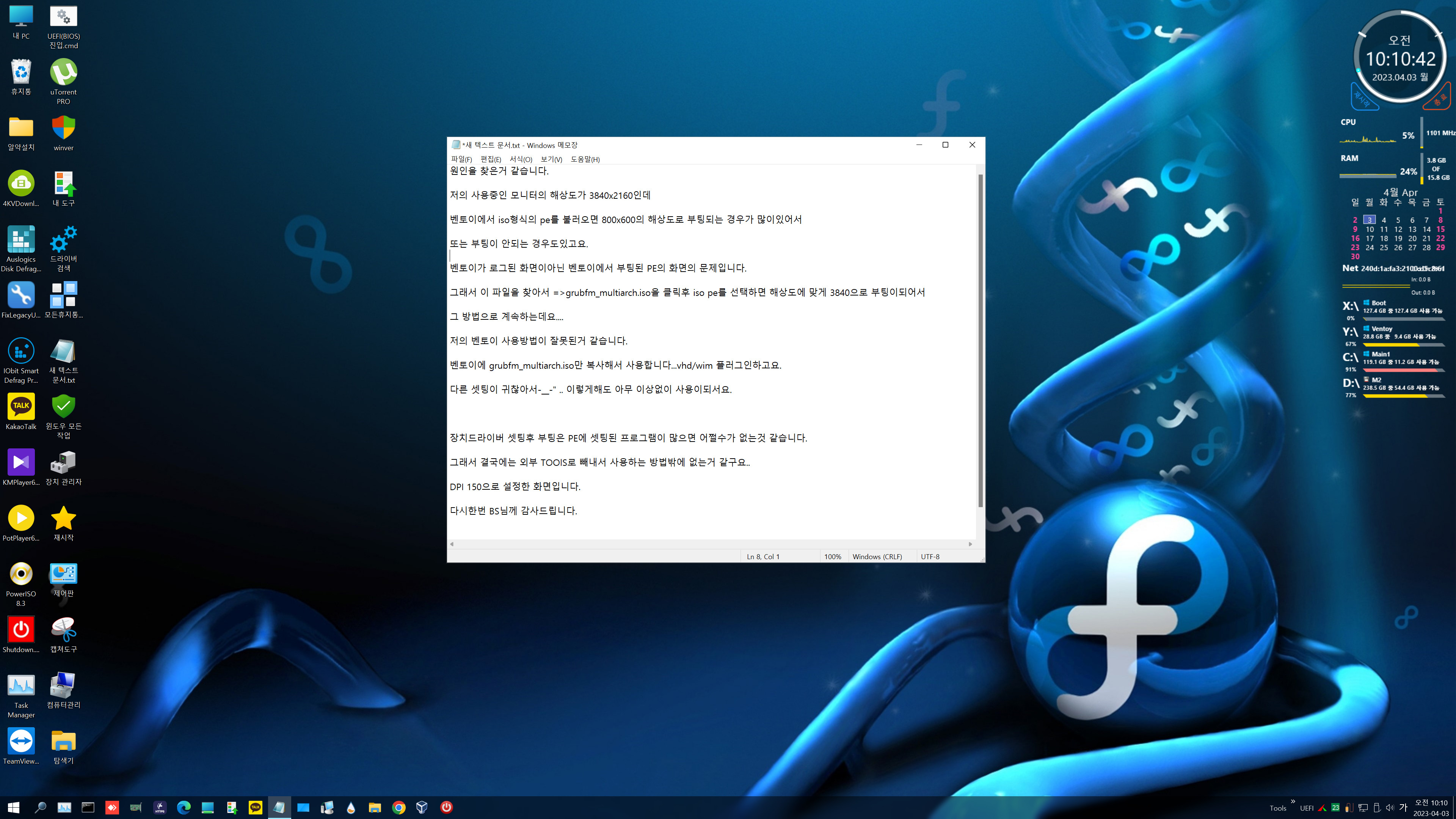Select the IObit Smart Defrag icon
The height and width of the screenshot is (819, 1456).
pos(21,361)
